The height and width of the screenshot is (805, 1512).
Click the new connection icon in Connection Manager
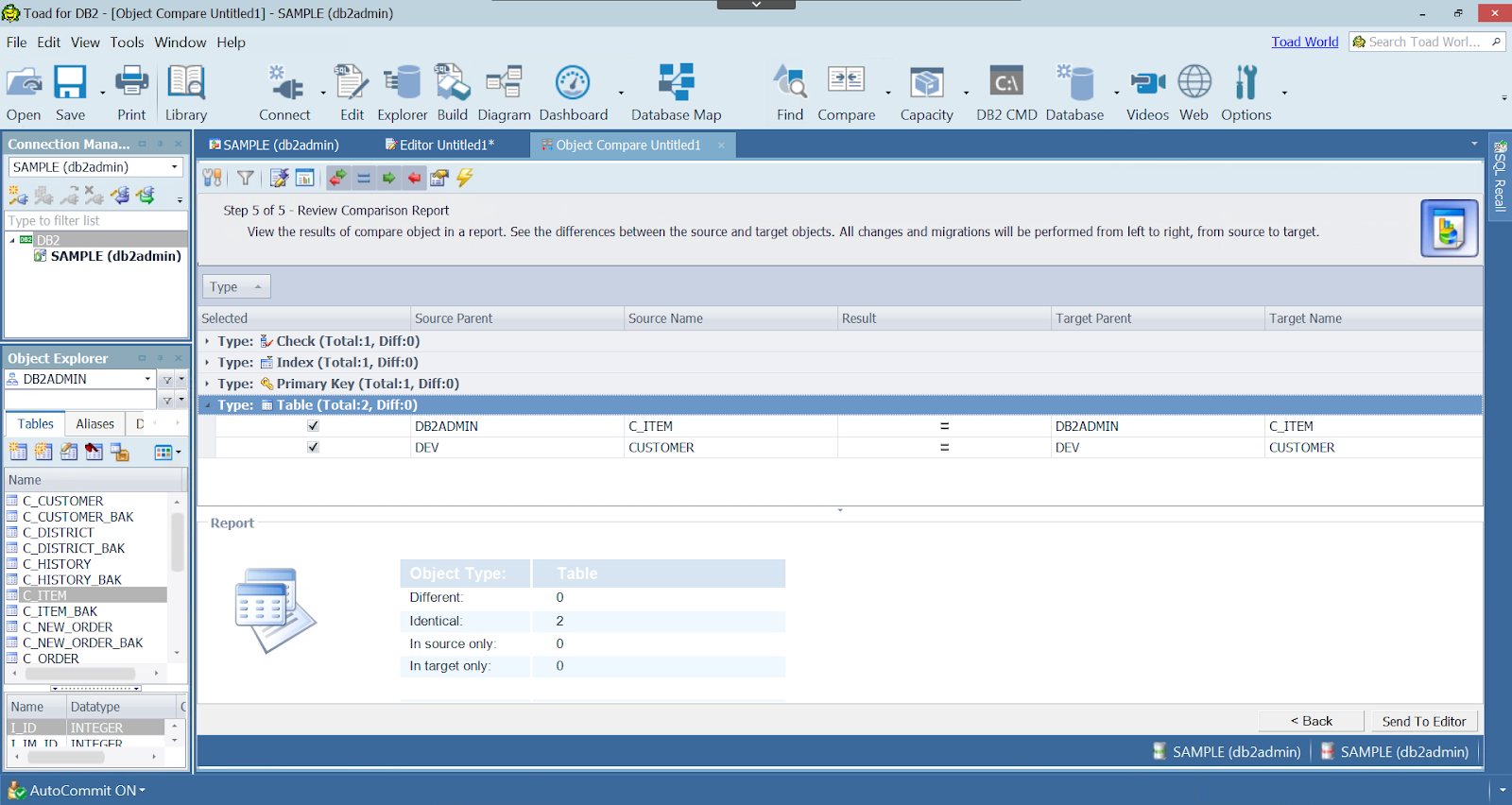18,196
